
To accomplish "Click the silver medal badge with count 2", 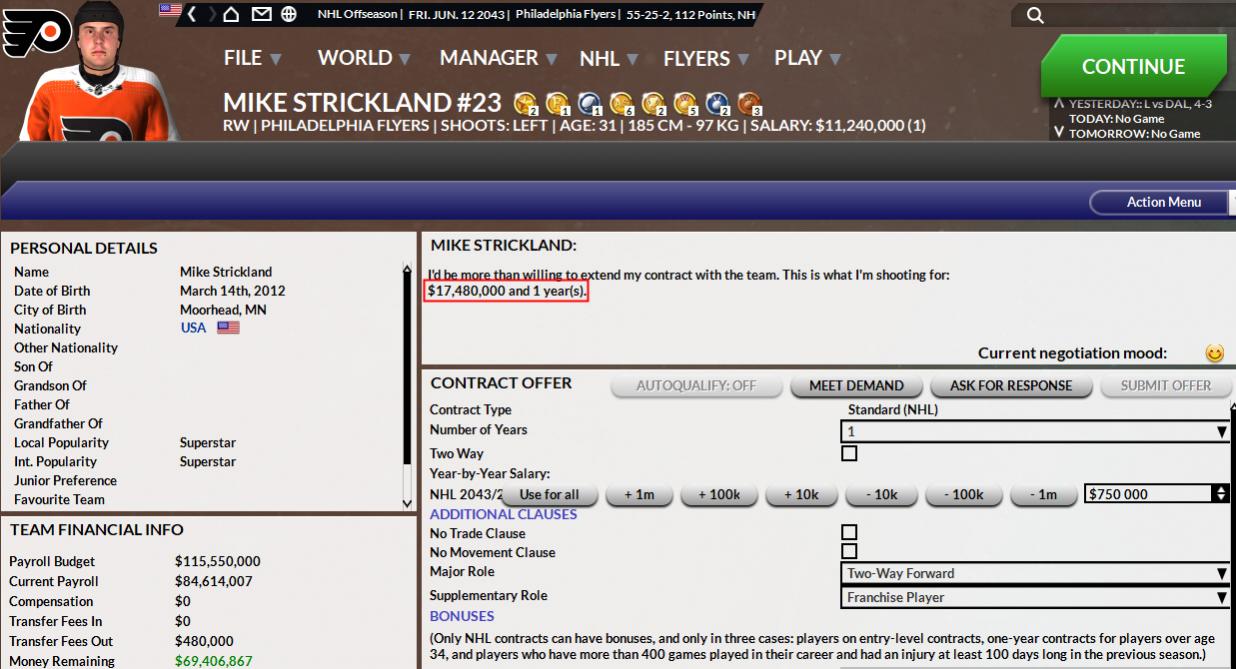I will (x=718, y=103).
